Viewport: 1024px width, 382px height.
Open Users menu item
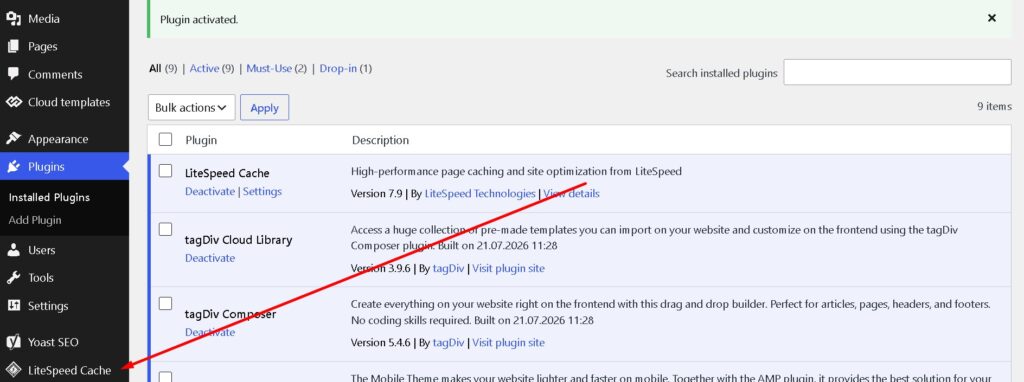point(64,250)
